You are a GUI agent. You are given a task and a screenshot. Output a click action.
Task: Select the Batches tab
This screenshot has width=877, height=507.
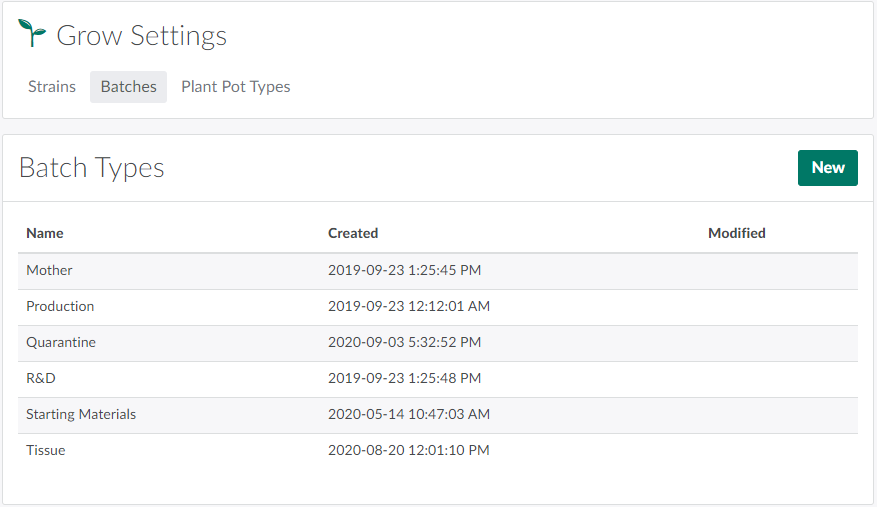[128, 87]
